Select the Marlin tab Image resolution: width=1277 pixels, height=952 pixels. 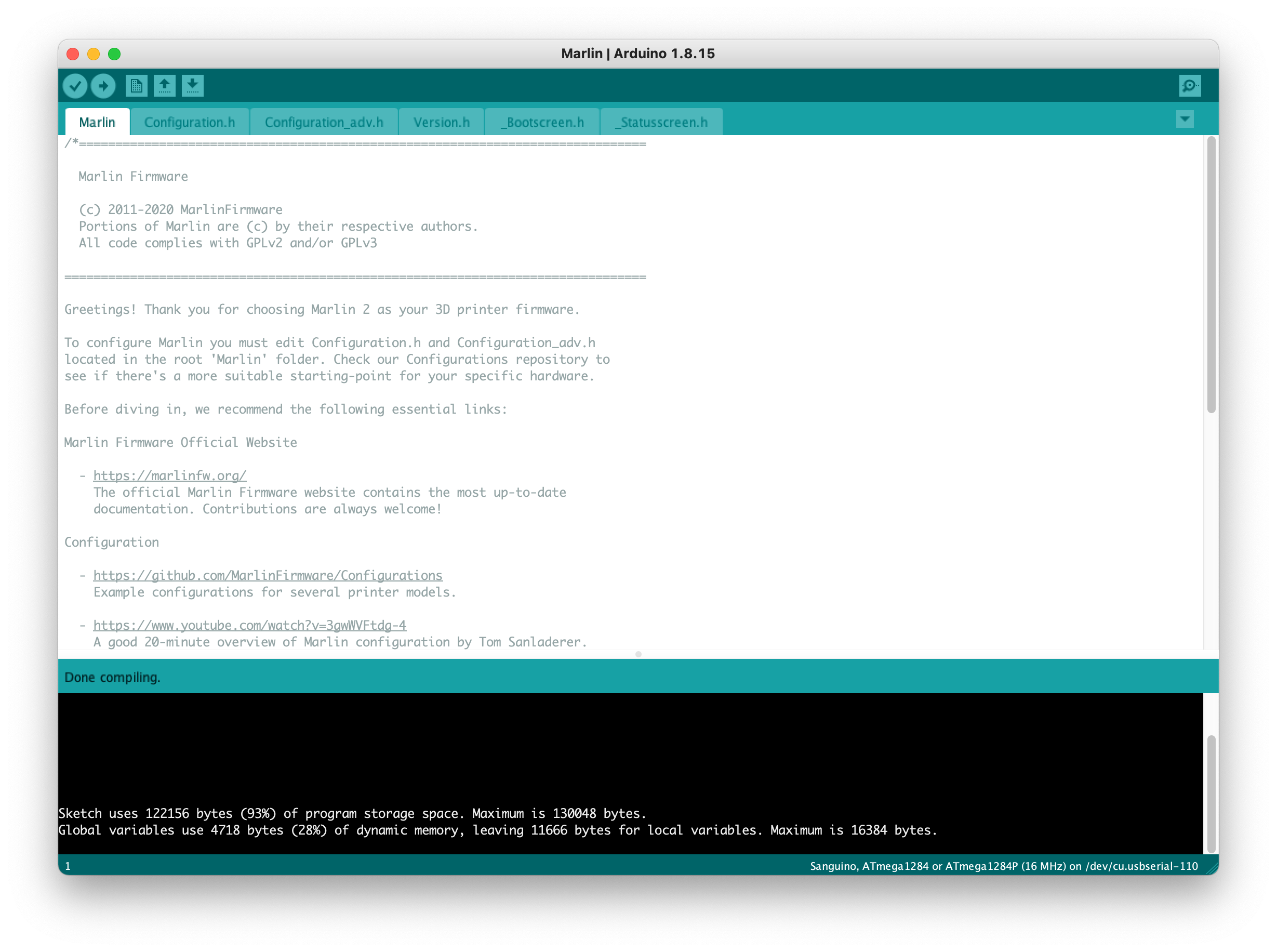97,122
